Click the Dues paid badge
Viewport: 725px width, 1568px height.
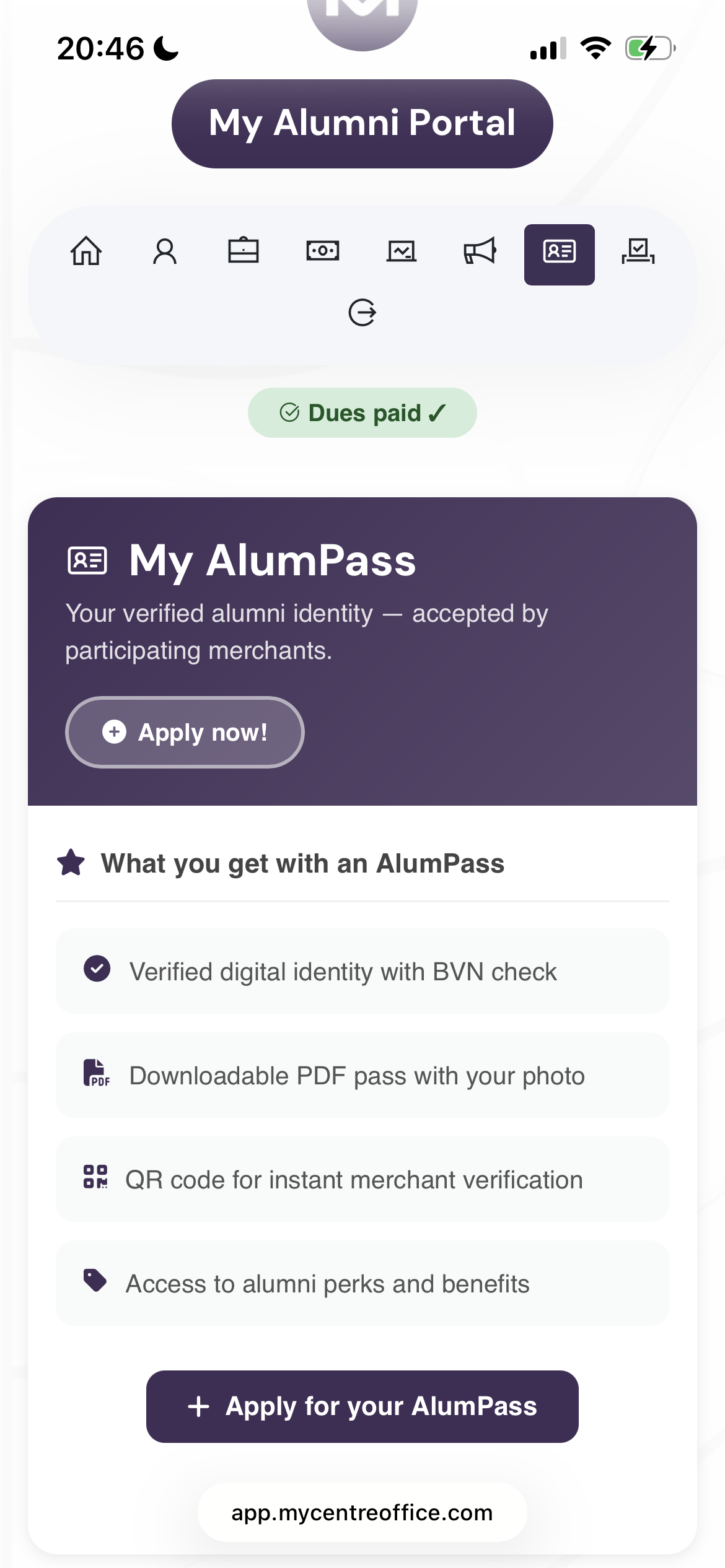[362, 412]
